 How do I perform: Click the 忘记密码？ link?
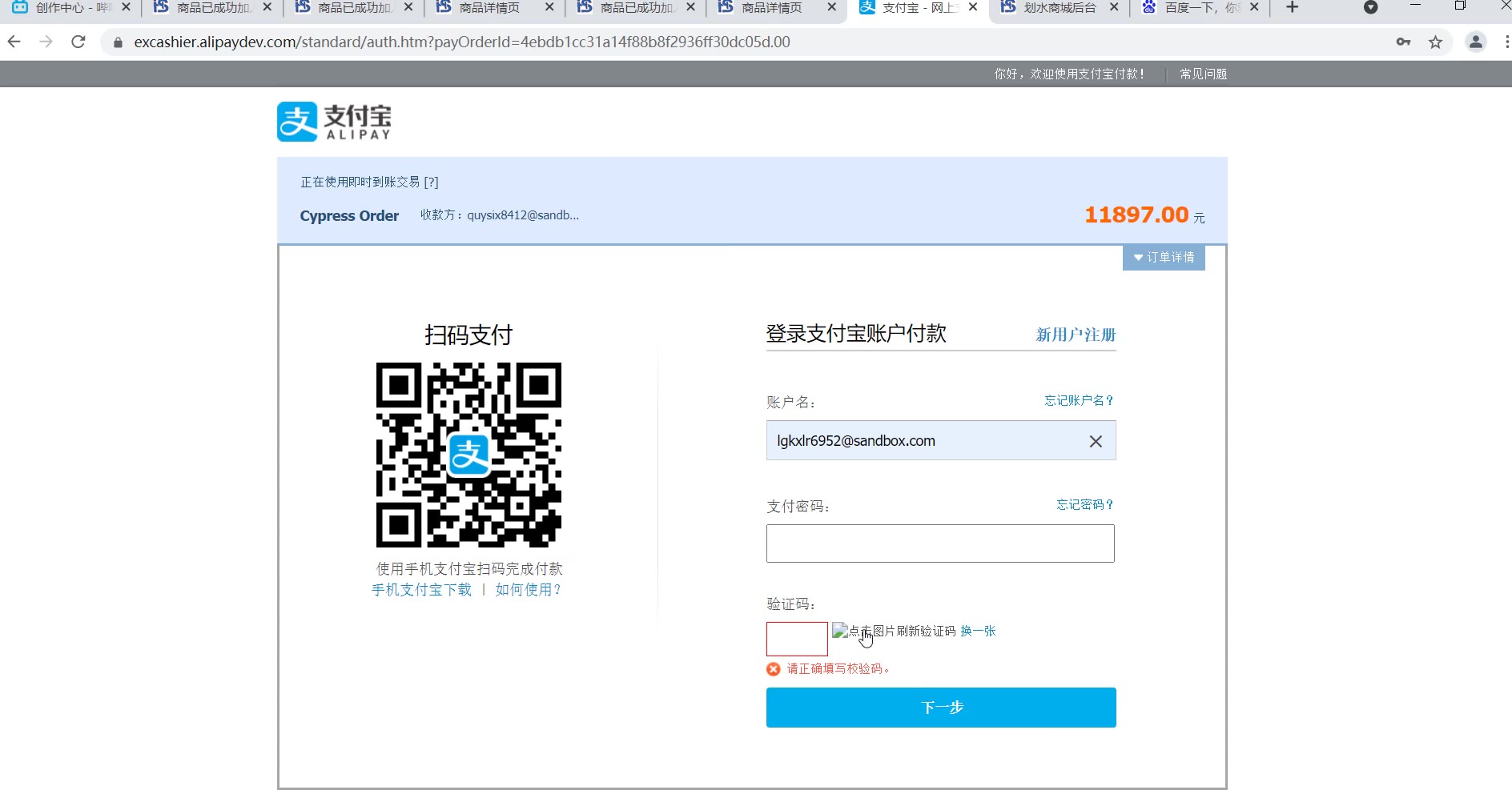[x=1084, y=504]
